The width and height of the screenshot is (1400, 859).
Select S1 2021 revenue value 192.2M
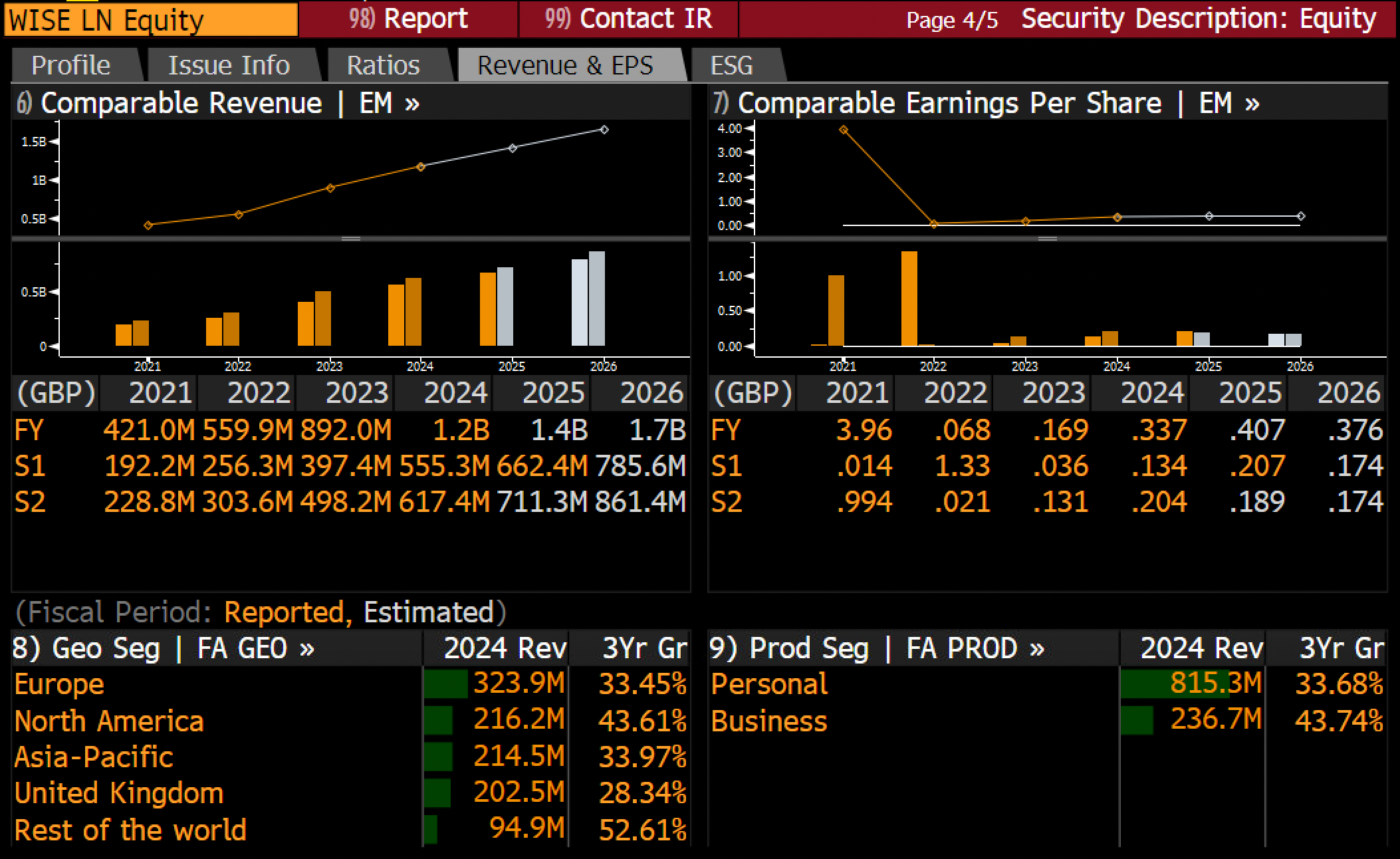click(x=150, y=466)
